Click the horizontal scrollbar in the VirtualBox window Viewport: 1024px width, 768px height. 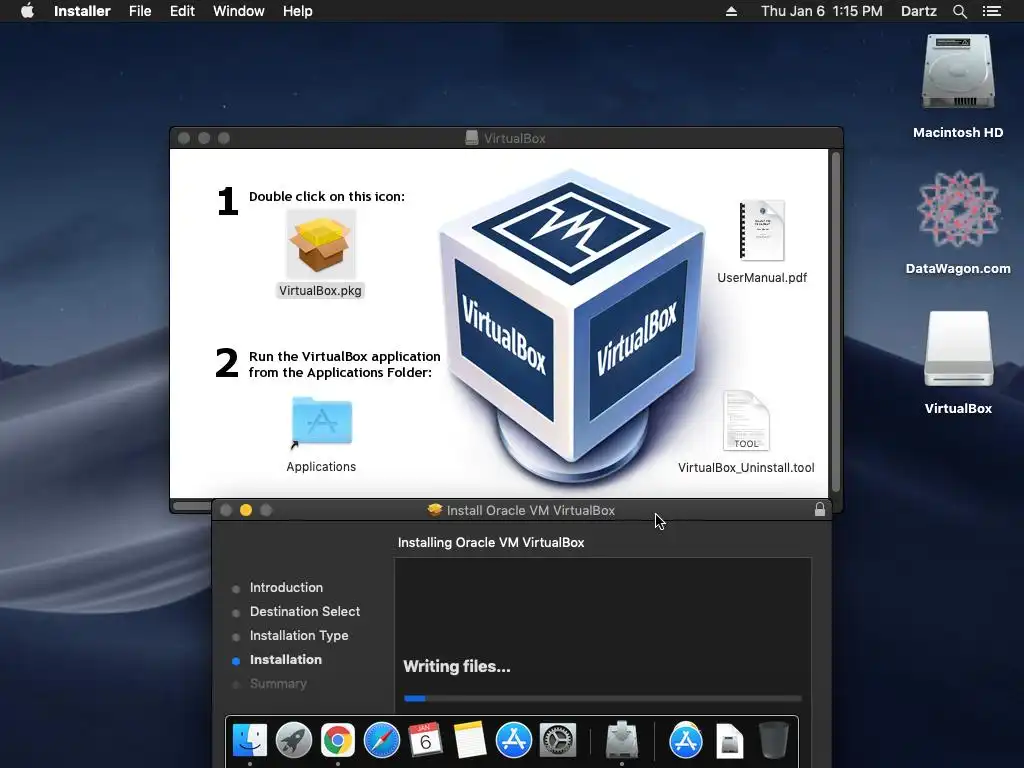point(192,506)
